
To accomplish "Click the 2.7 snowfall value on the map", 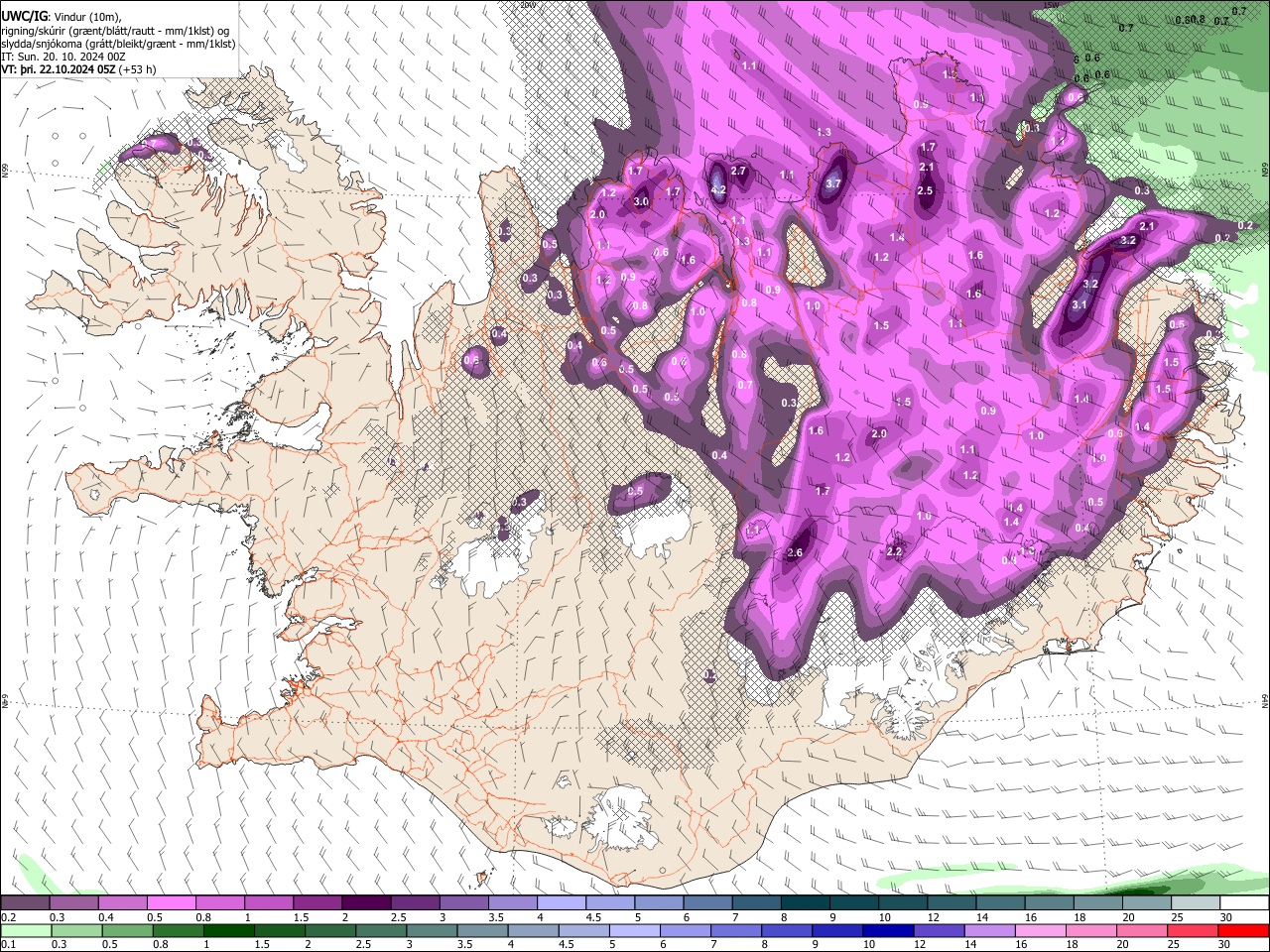I will pyautogui.click(x=738, y=172).
